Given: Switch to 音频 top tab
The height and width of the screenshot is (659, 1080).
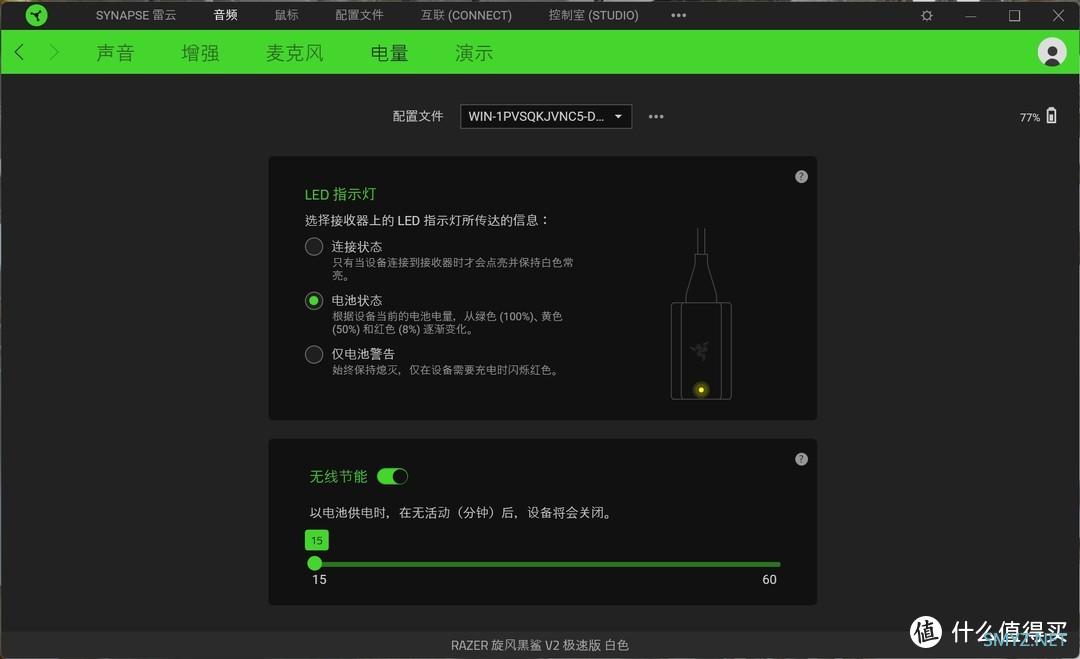Looking at the screenshot, I should (225, 15).
